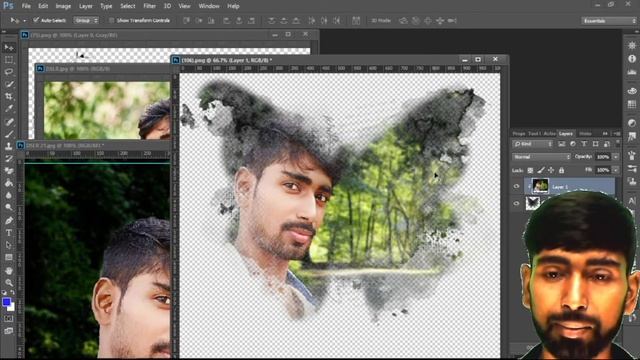
Task: Select the Lasso tool
Action: [9, 72]
